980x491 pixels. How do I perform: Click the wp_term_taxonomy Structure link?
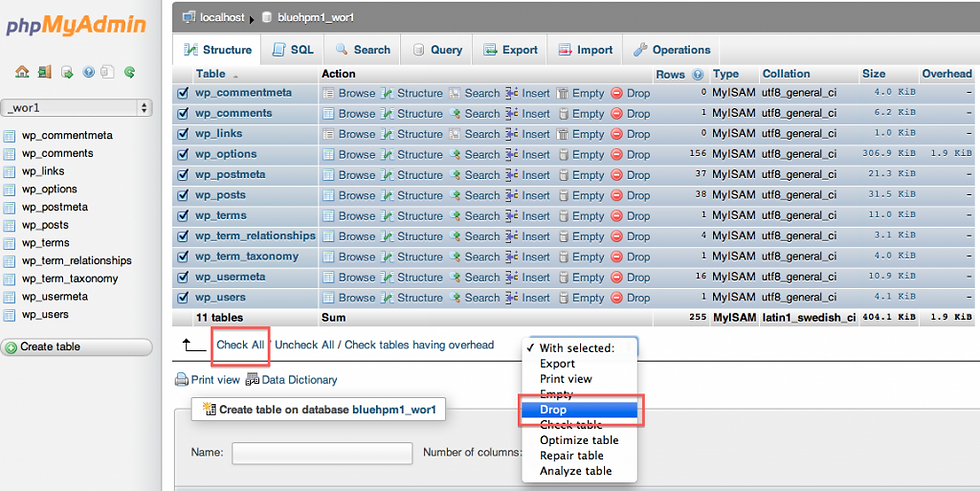pyautogui.click(x=419, y=257)
